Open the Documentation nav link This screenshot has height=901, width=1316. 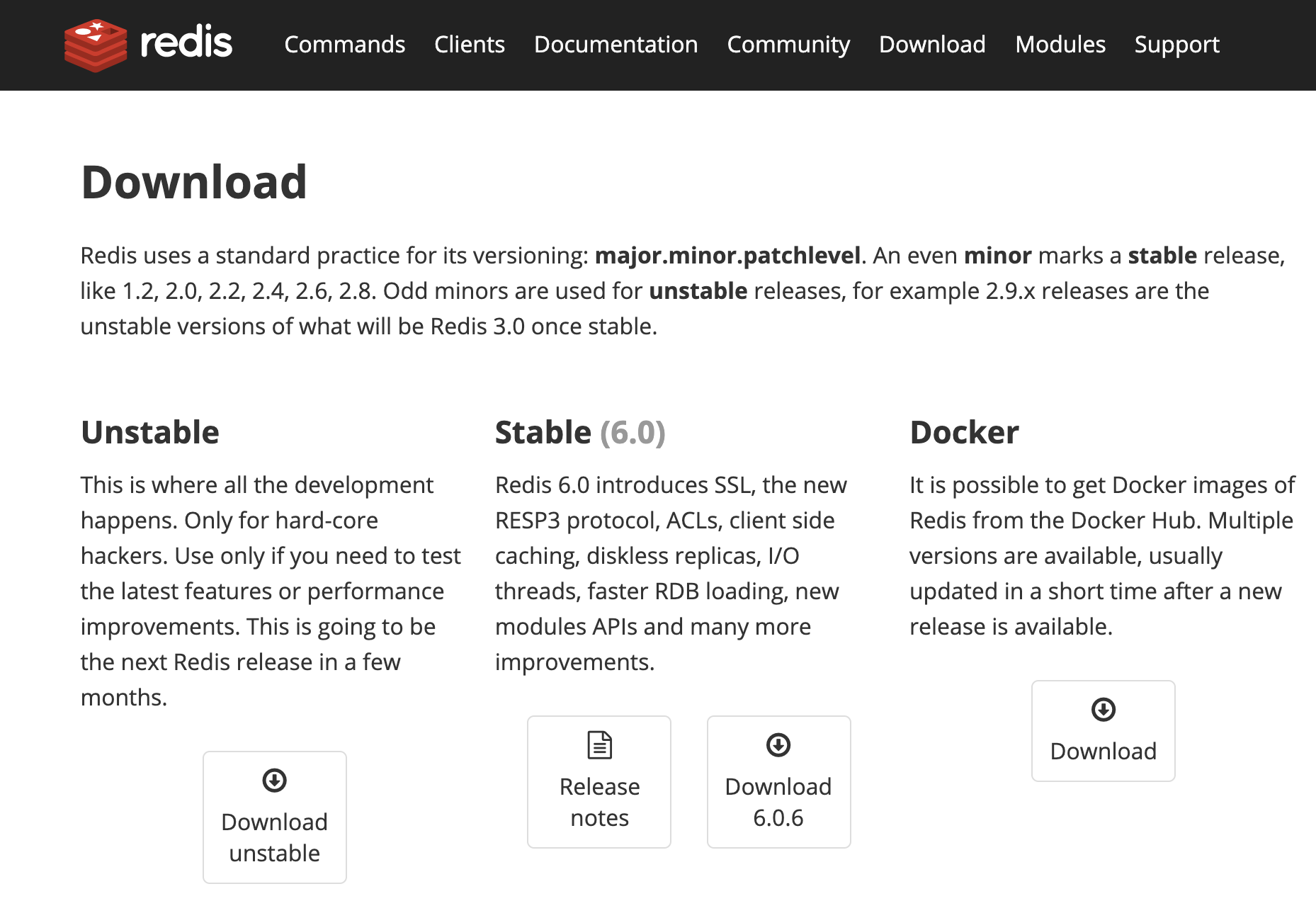[x=616, y=45]
